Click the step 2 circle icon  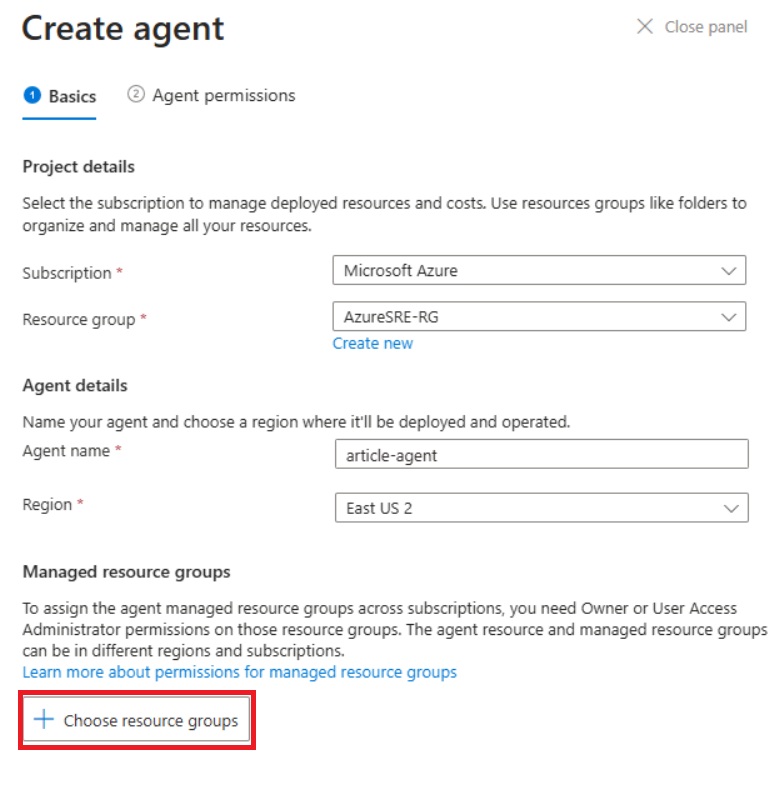136,95
